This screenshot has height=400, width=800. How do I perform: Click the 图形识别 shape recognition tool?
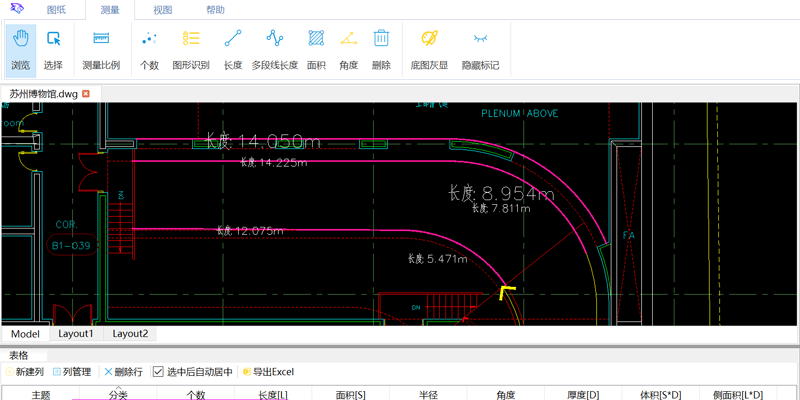tap(191, 51)
